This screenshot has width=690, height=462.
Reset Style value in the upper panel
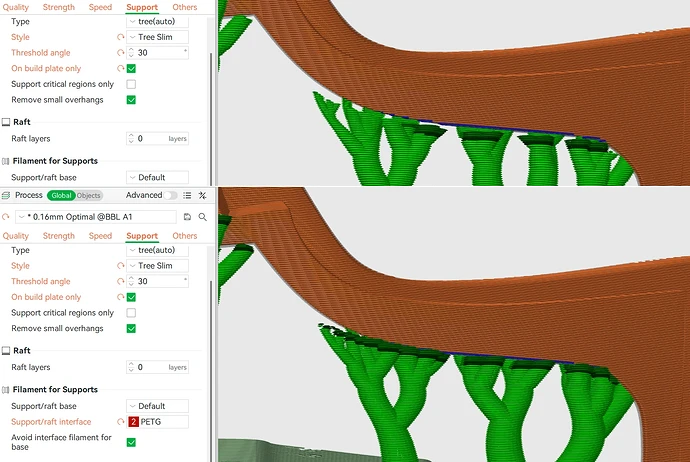[121, 37]
